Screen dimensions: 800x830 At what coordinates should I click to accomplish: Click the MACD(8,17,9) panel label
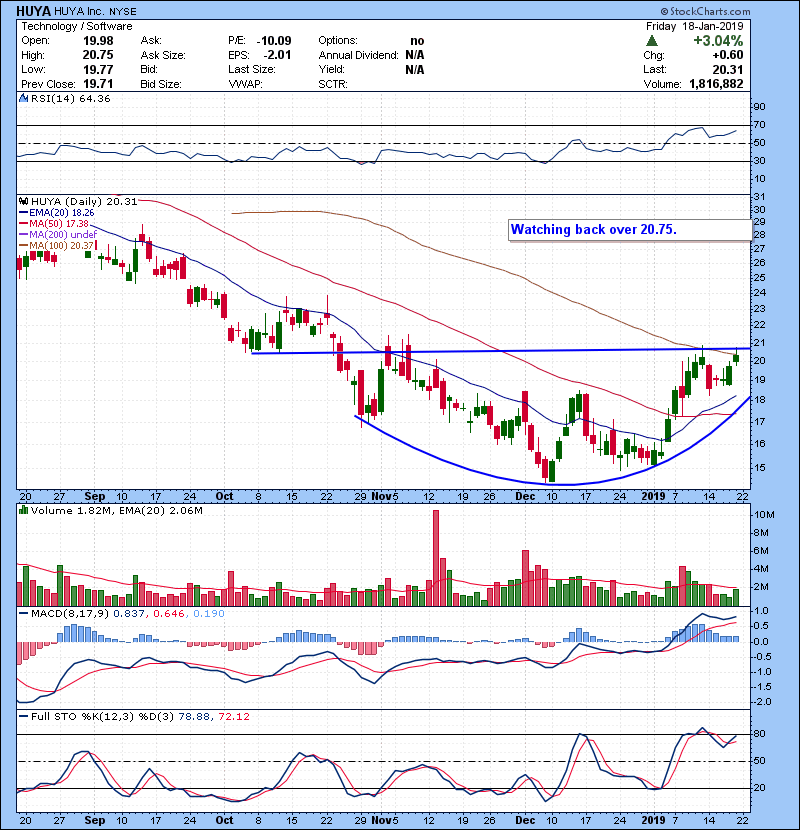pos(70,614)
